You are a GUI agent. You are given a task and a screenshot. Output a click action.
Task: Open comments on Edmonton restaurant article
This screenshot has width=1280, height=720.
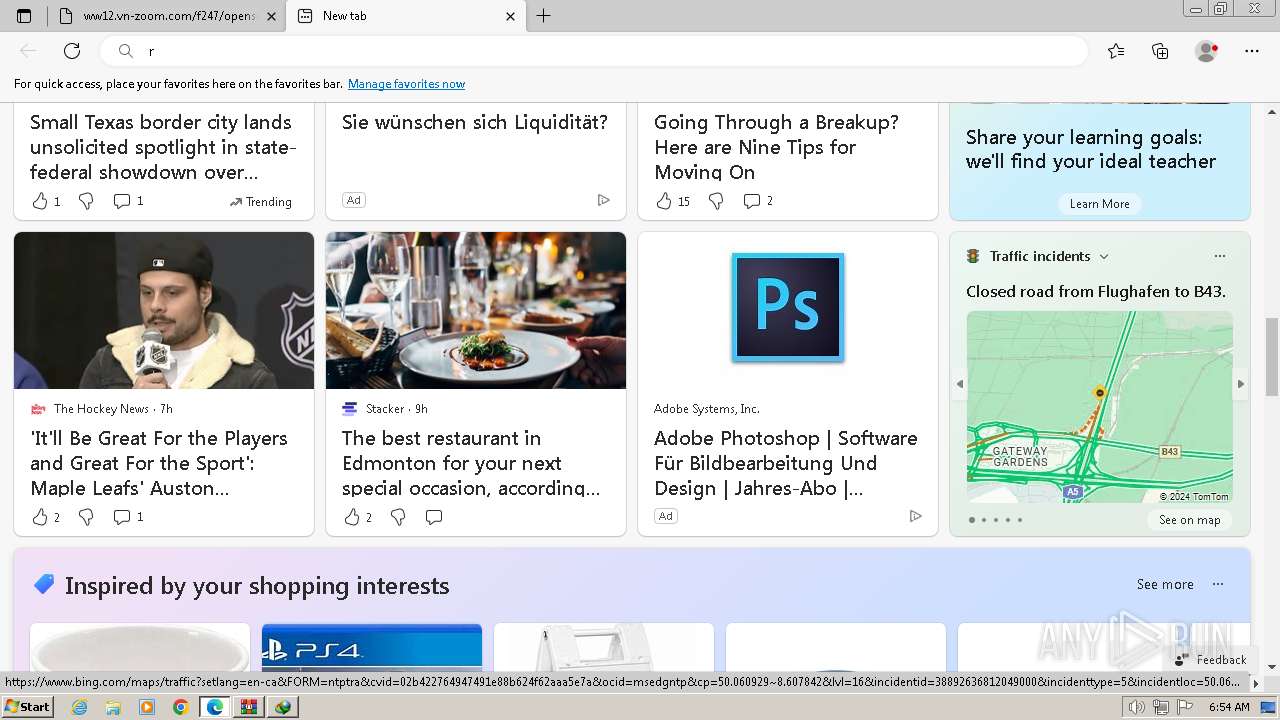point(434,517)
